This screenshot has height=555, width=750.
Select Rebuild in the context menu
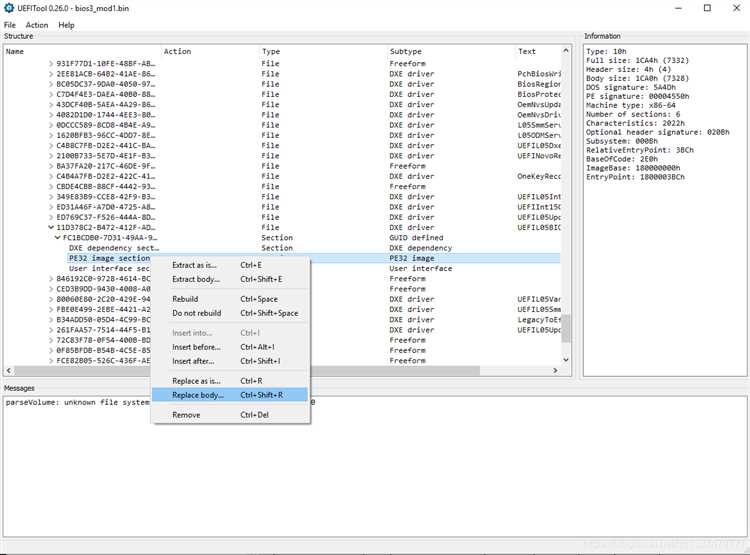[x=230, y=299]
